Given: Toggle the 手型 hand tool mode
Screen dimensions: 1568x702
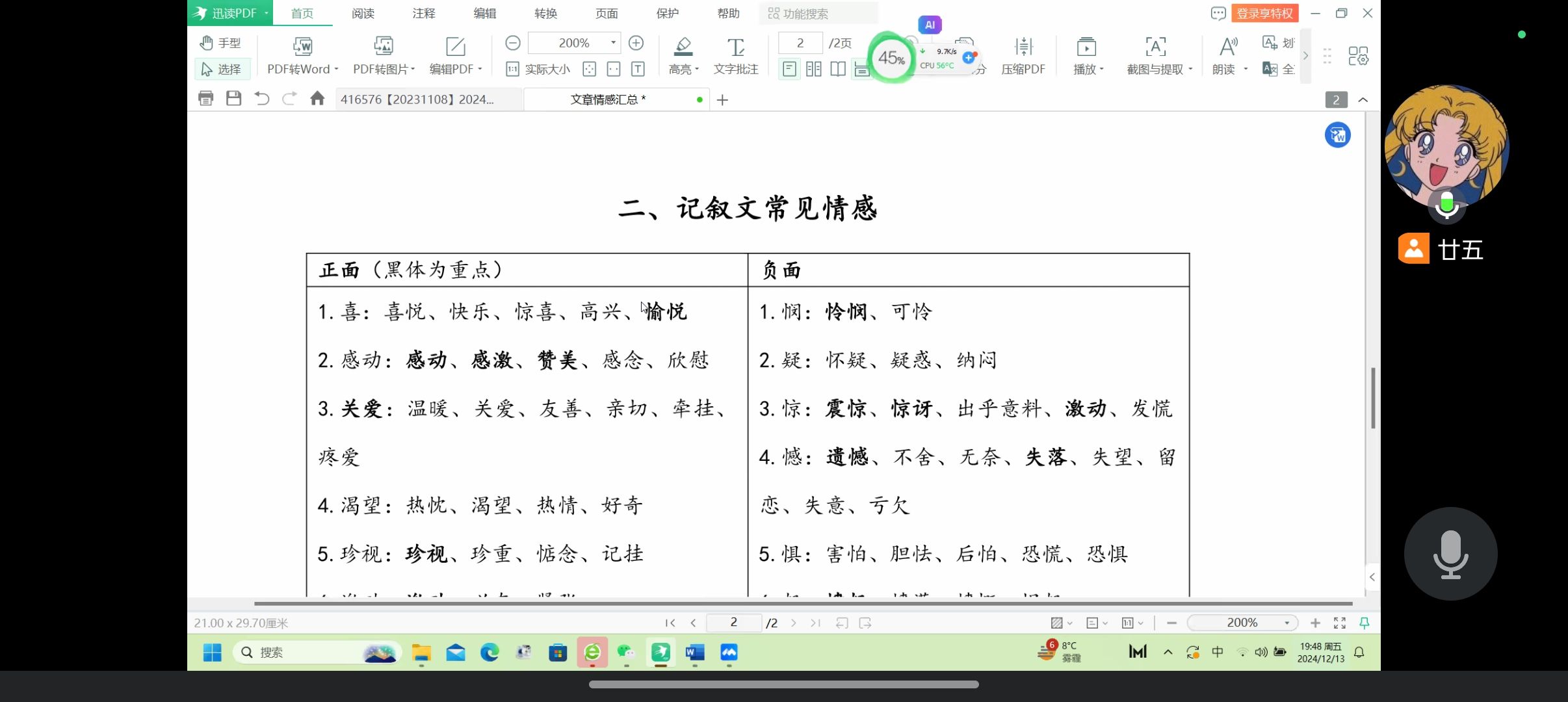Looking at the screenshot, I should tap(220, 43).
